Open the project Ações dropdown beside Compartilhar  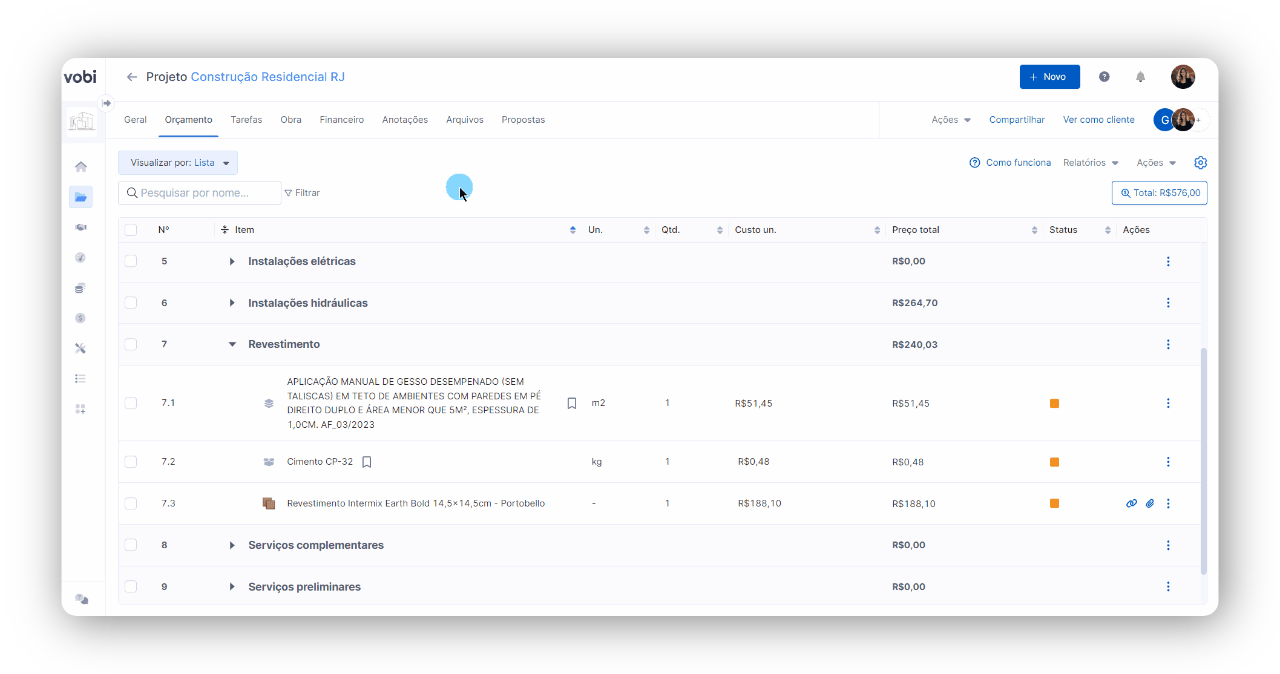[951, 120]
